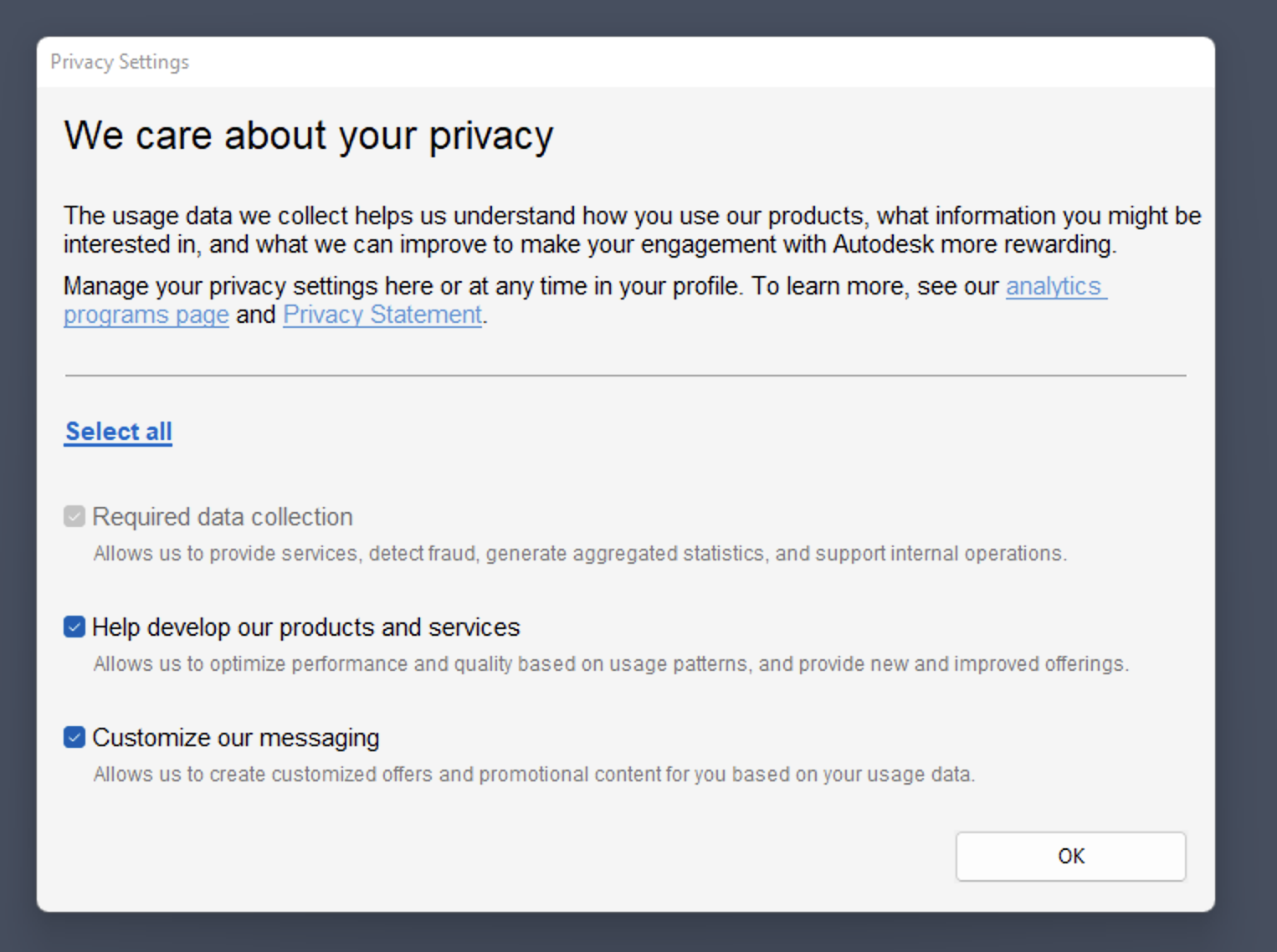The height and width of the screenshot is (952, 1277).
Task: Click the horizontal divider above Select all
Action: click(x=625, y=376)
